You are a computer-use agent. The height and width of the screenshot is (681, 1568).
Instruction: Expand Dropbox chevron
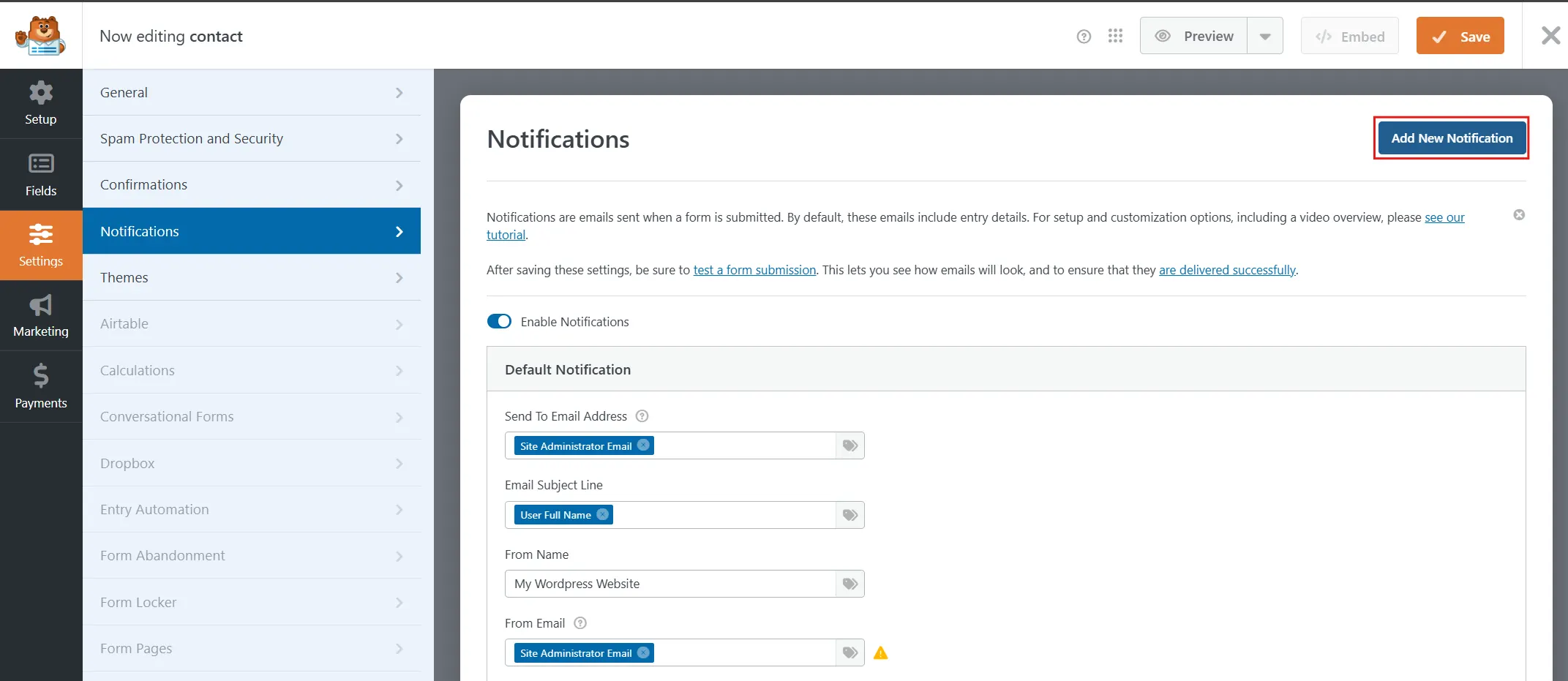[399, 464]
